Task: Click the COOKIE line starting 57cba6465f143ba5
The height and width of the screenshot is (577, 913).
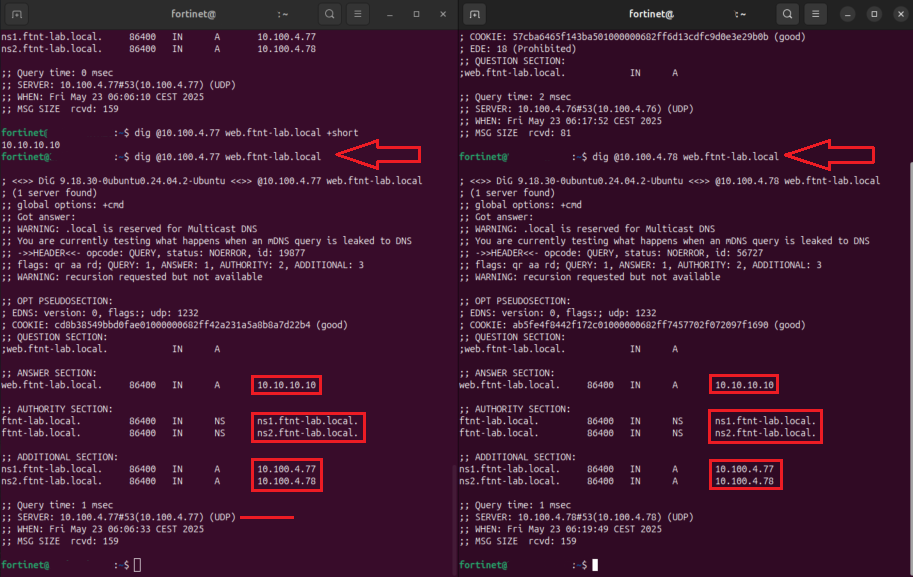Action: click(x=632, y=37)
